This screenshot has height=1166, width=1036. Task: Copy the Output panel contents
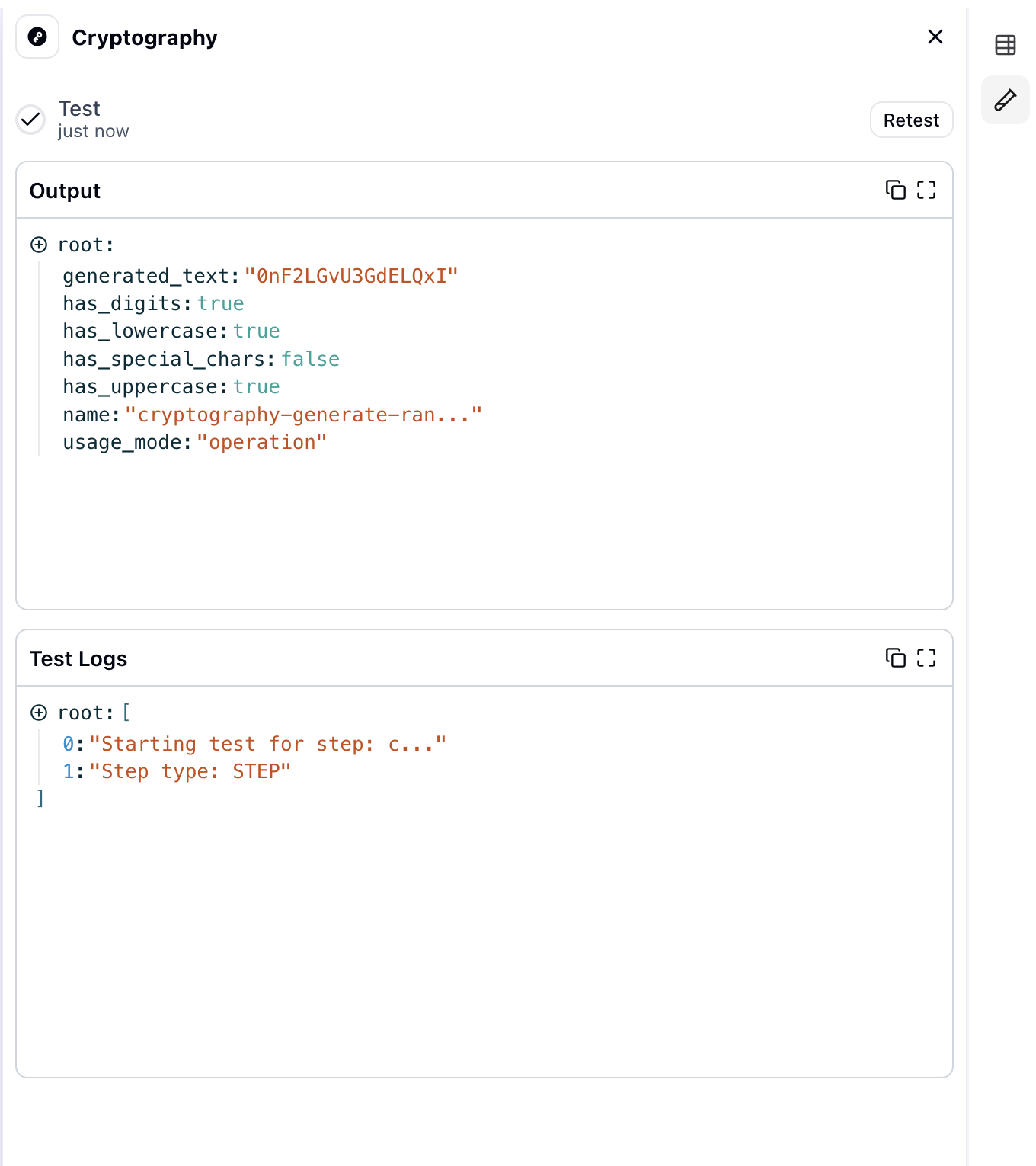click(895, 190)
